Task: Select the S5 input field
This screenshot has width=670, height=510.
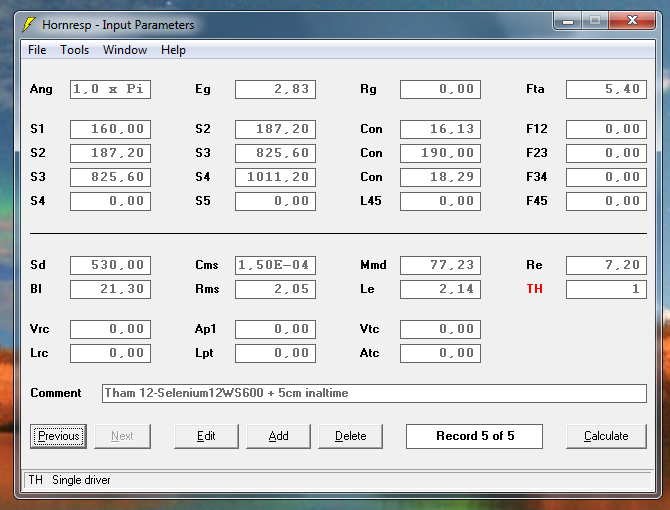Action: pyautogui.click(x=275, y=201)
